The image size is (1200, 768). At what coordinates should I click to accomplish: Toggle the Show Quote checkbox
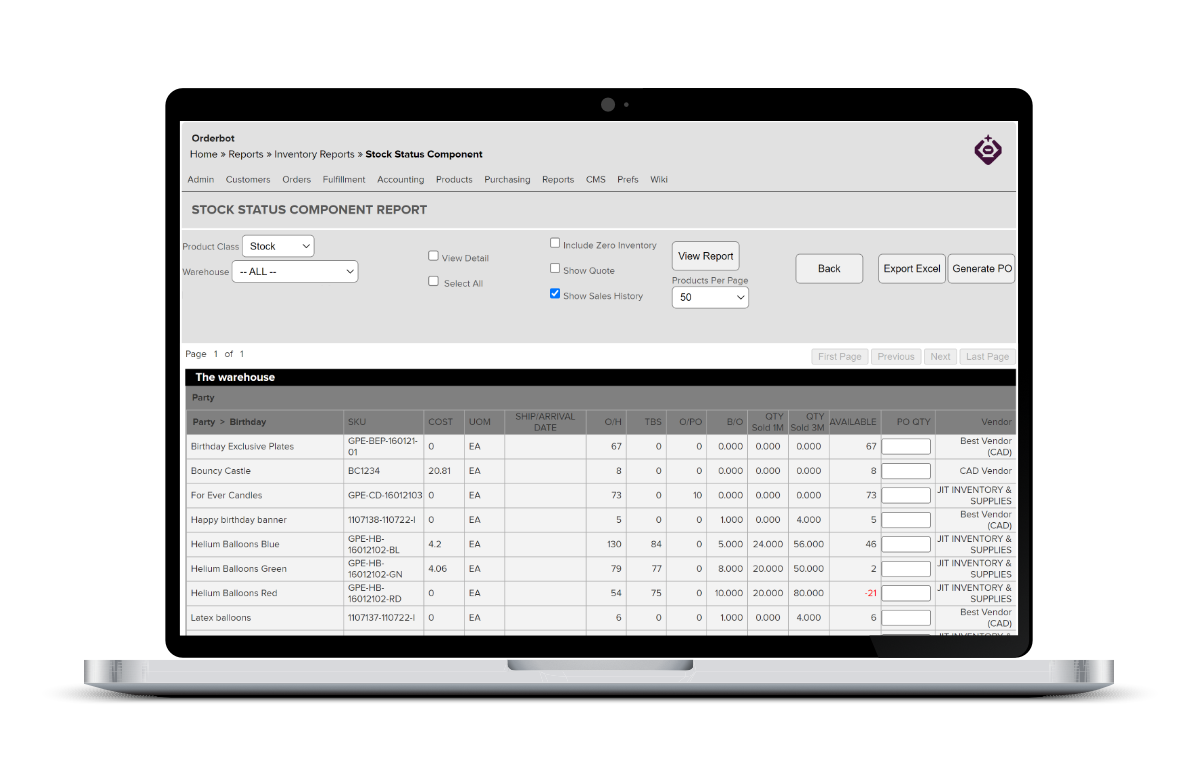pos(555,267)
